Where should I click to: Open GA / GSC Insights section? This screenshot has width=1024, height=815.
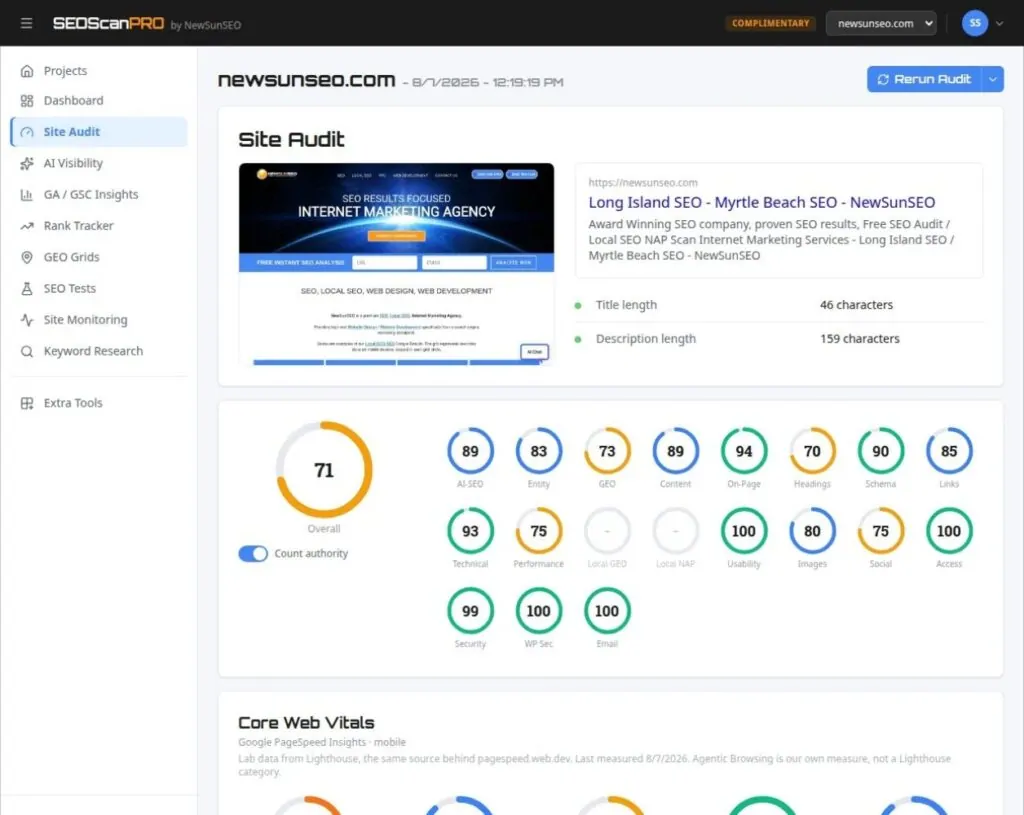point(99,195)
